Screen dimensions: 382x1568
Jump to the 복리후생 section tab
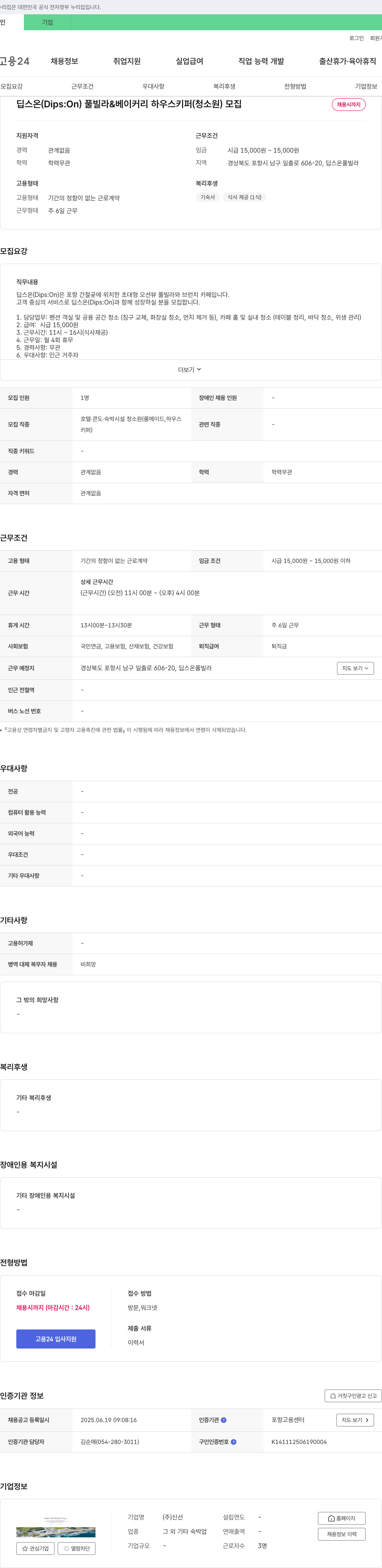[224, 86]
